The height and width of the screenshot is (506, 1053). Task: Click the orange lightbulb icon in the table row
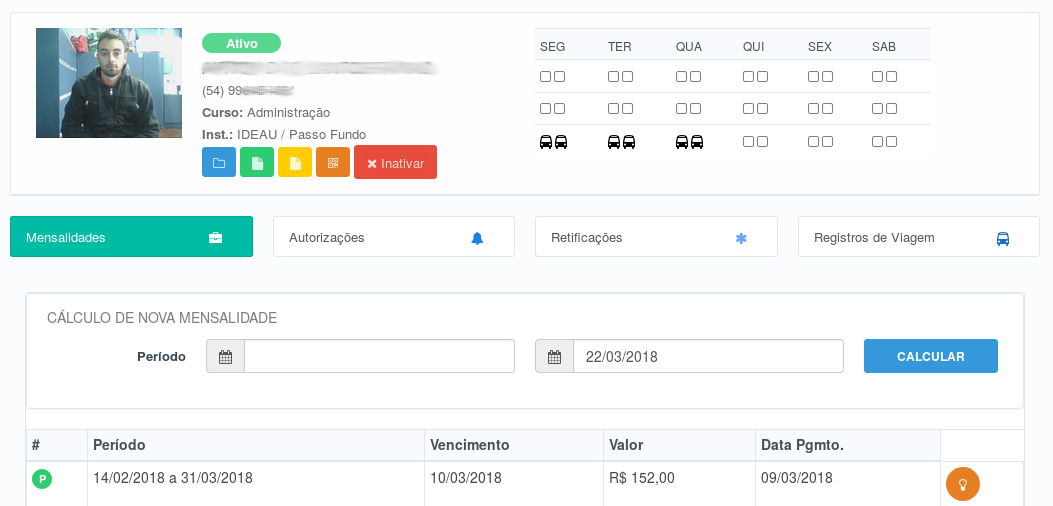coord(962,484)
